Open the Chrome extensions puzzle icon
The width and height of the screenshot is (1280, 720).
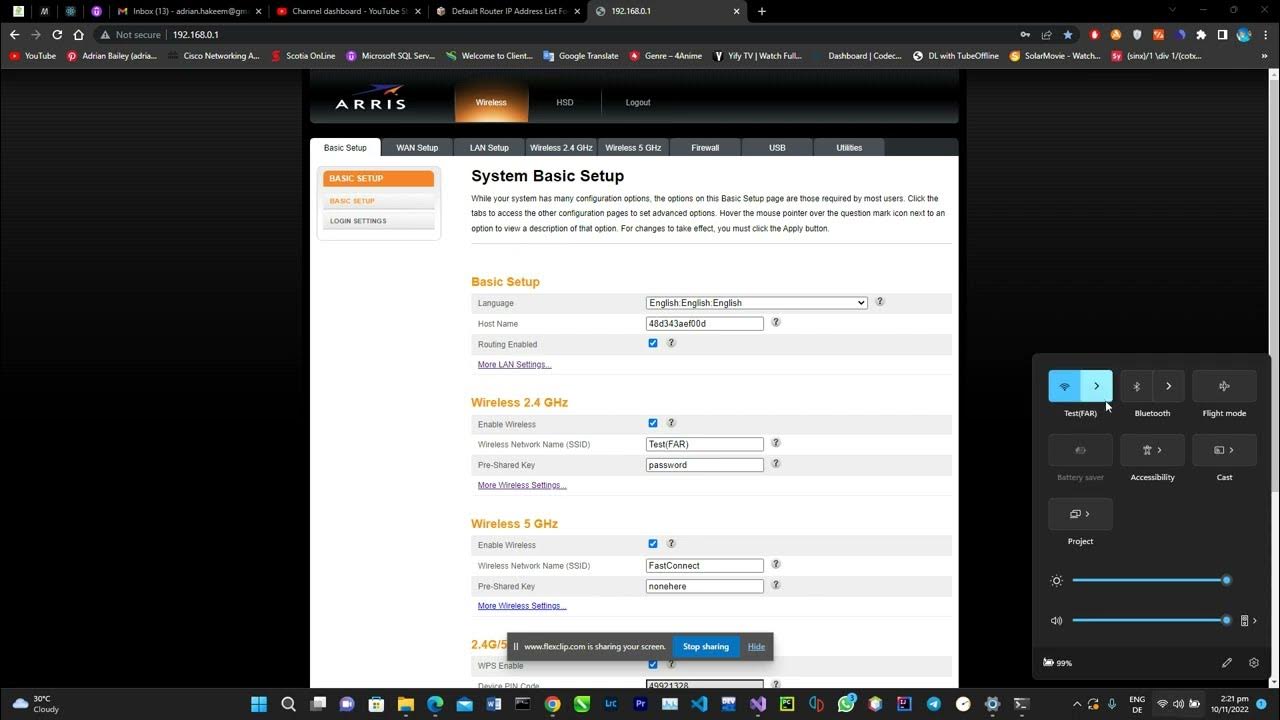tap(1201, 34)
